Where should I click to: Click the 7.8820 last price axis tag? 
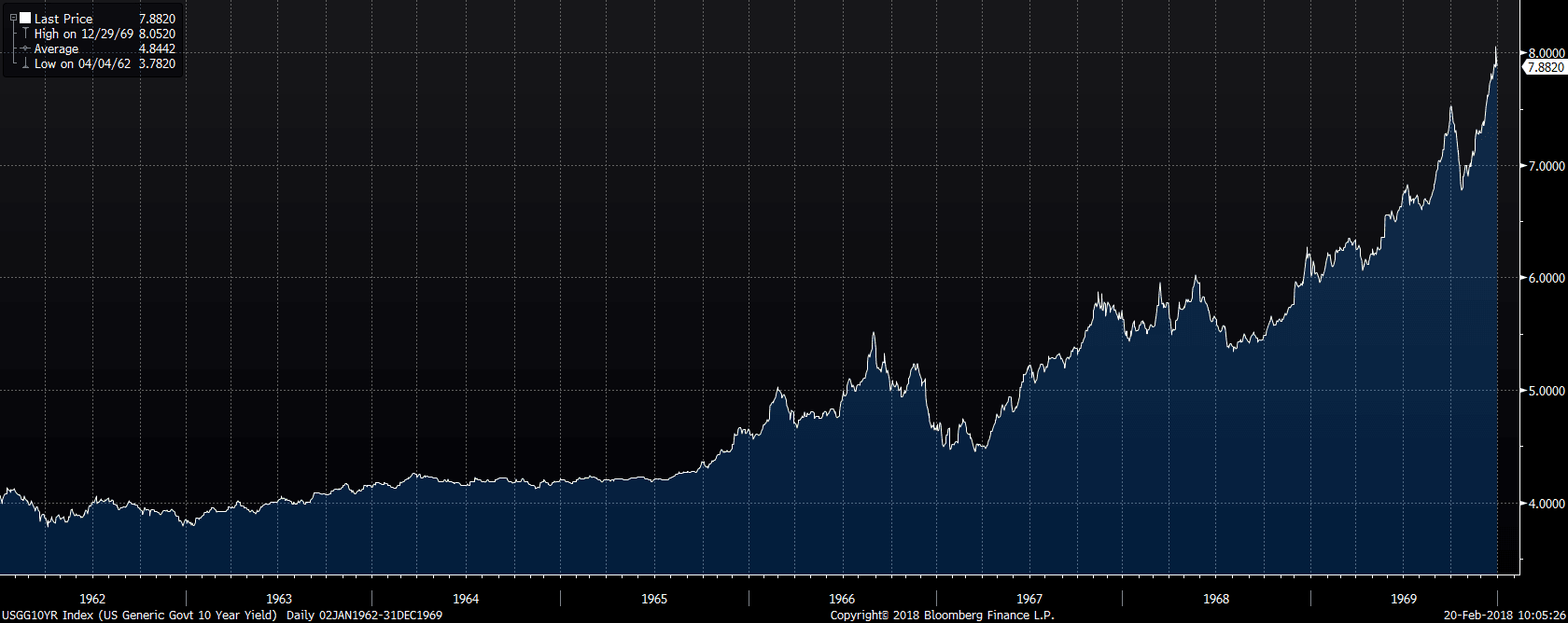point(1545,67)
